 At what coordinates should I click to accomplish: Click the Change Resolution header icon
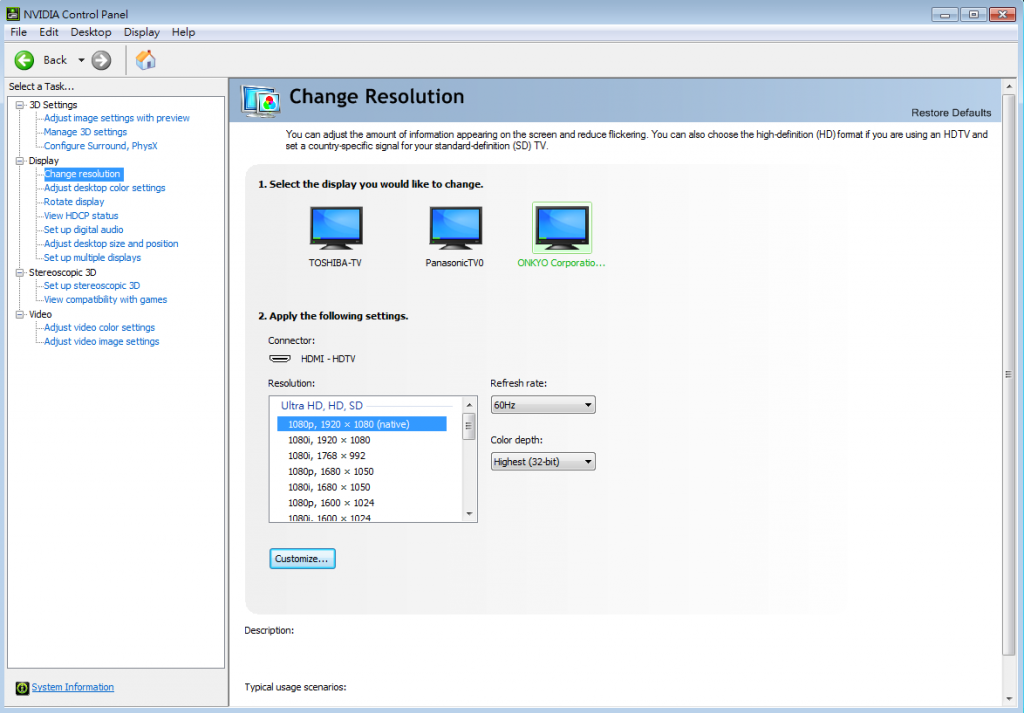(261, 101)
